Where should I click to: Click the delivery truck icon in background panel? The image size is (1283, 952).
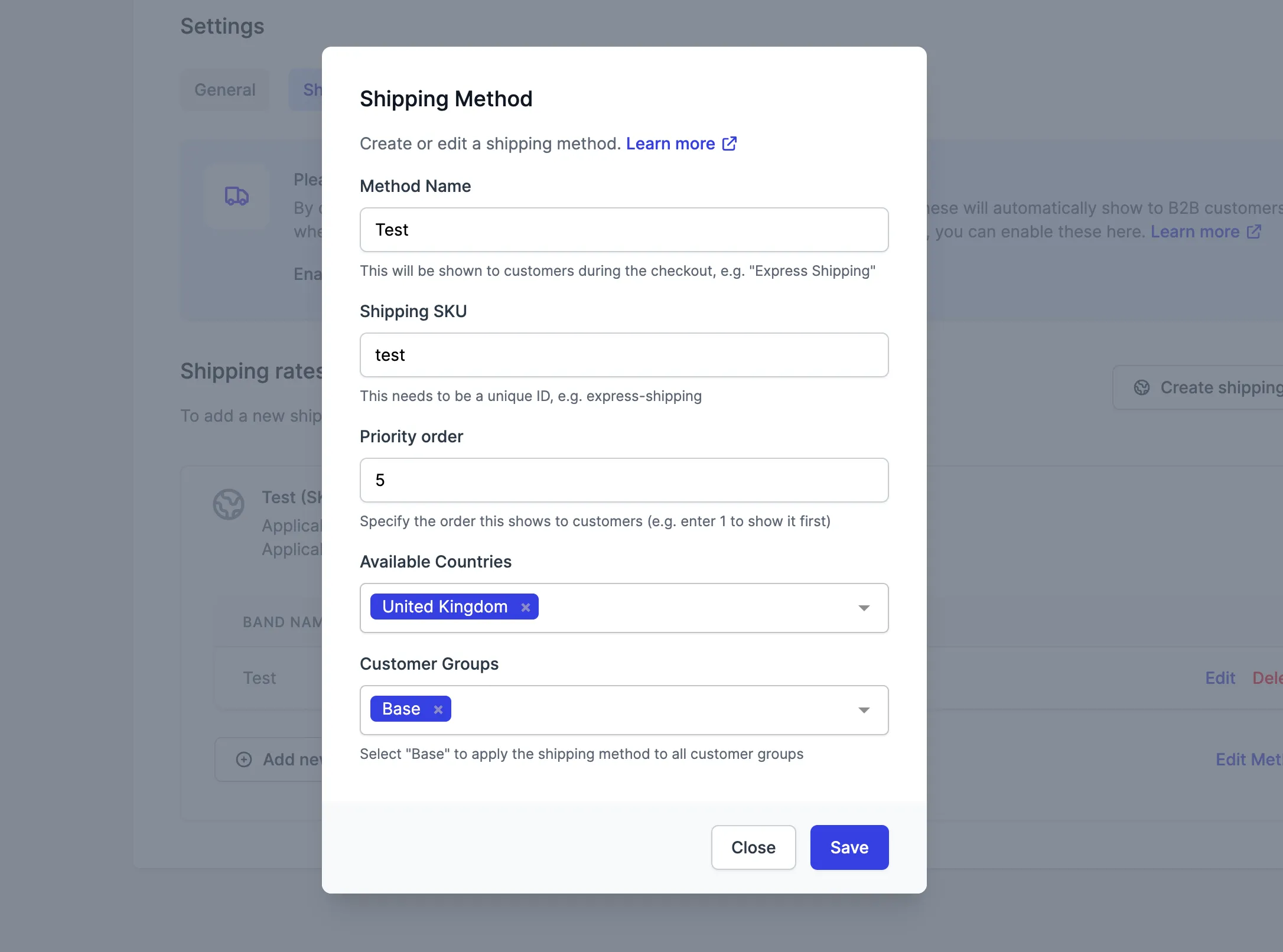237,195
